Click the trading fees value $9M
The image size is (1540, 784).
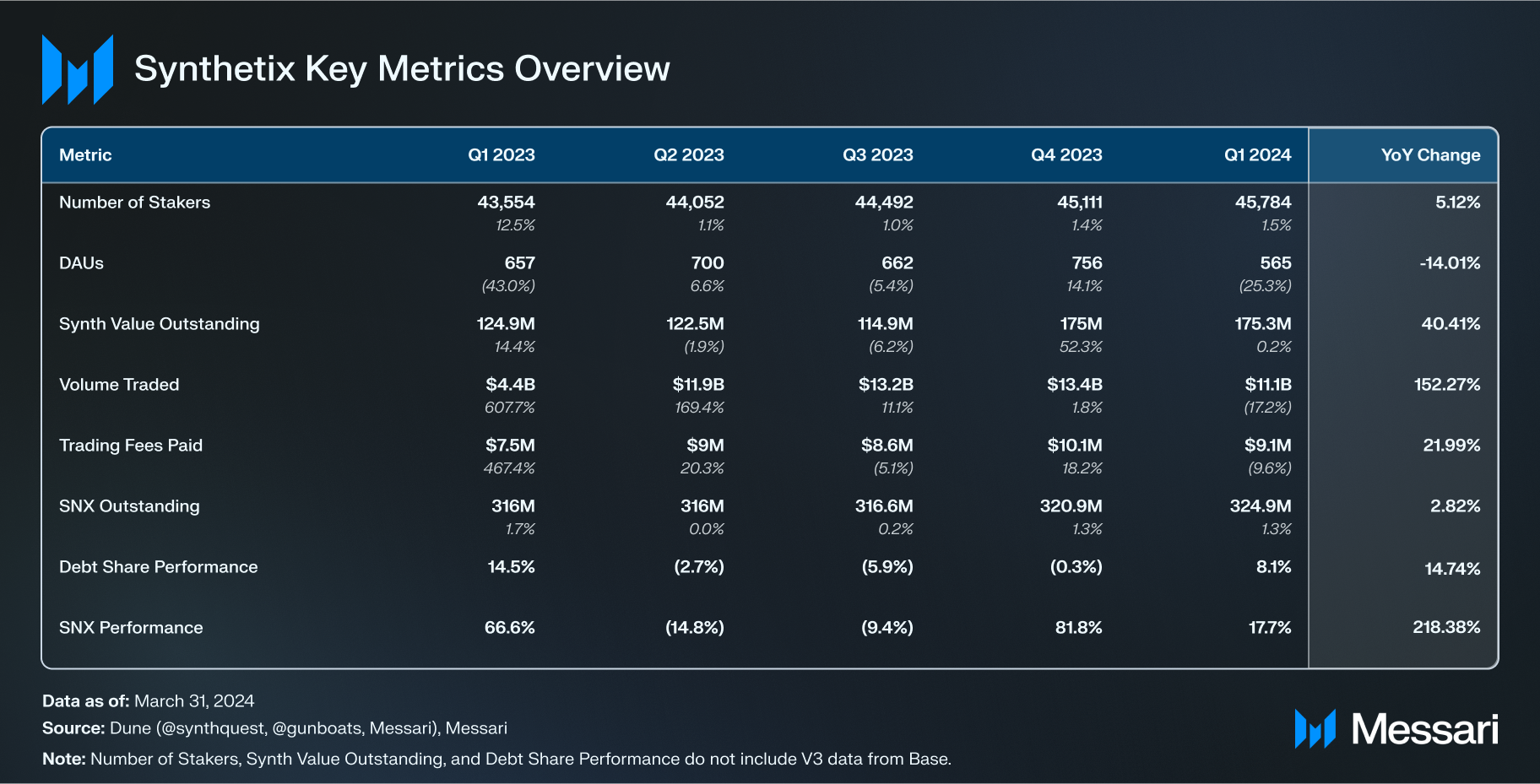click(705, 446)
